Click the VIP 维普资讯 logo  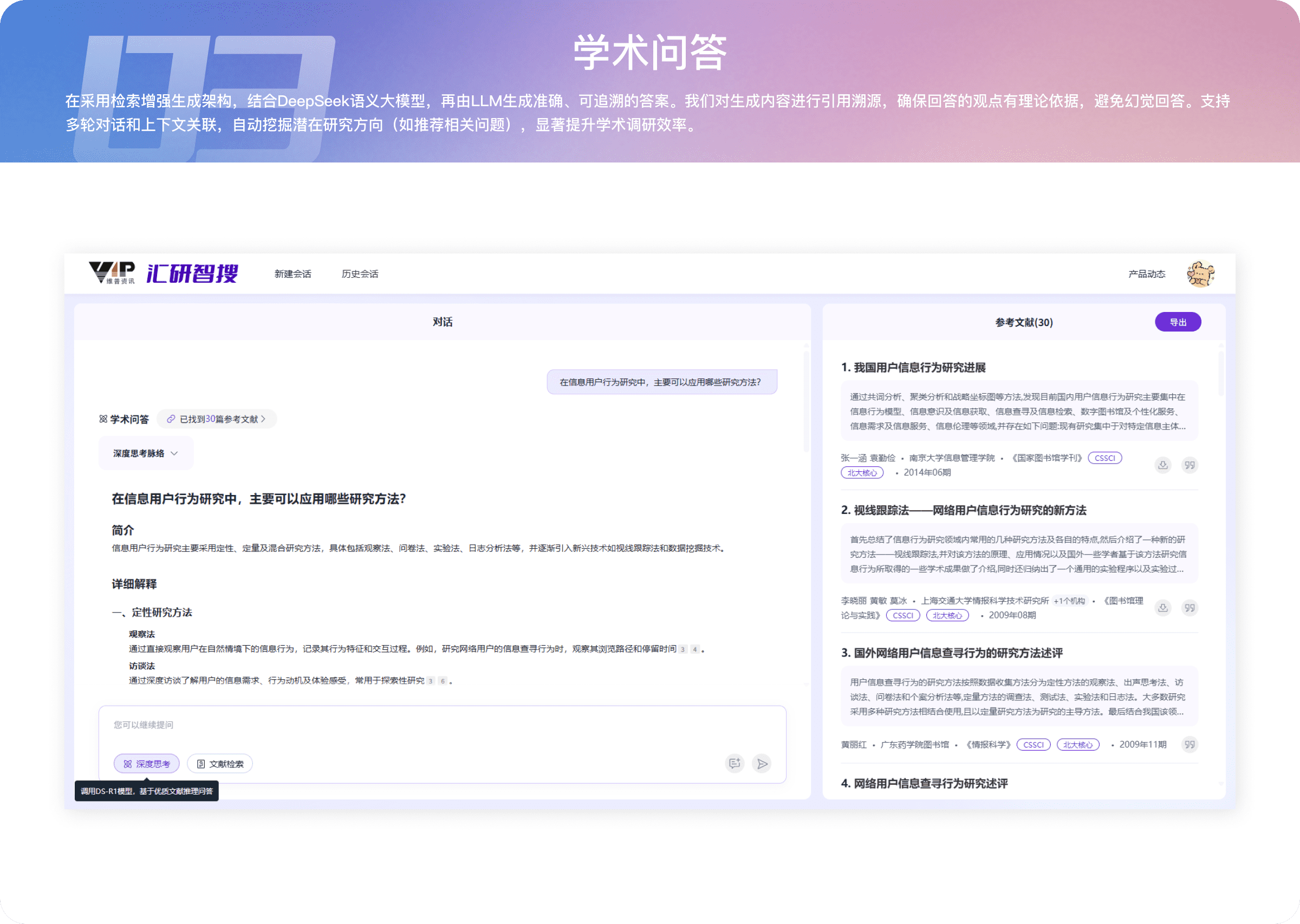(112, 273)
